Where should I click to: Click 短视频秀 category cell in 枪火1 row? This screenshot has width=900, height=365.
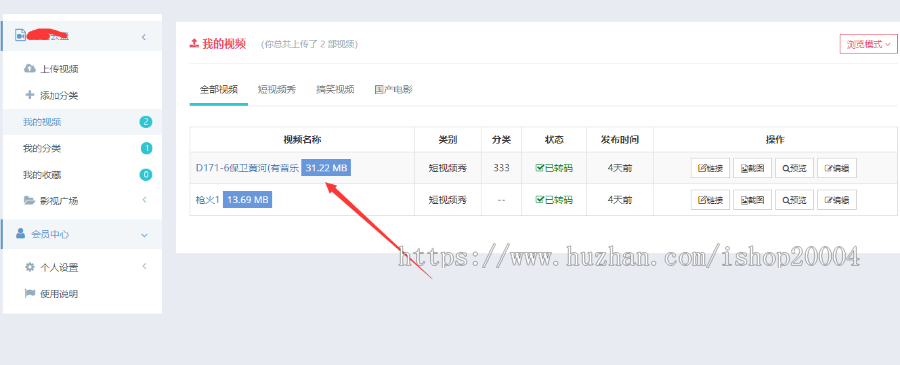point(448,200)
